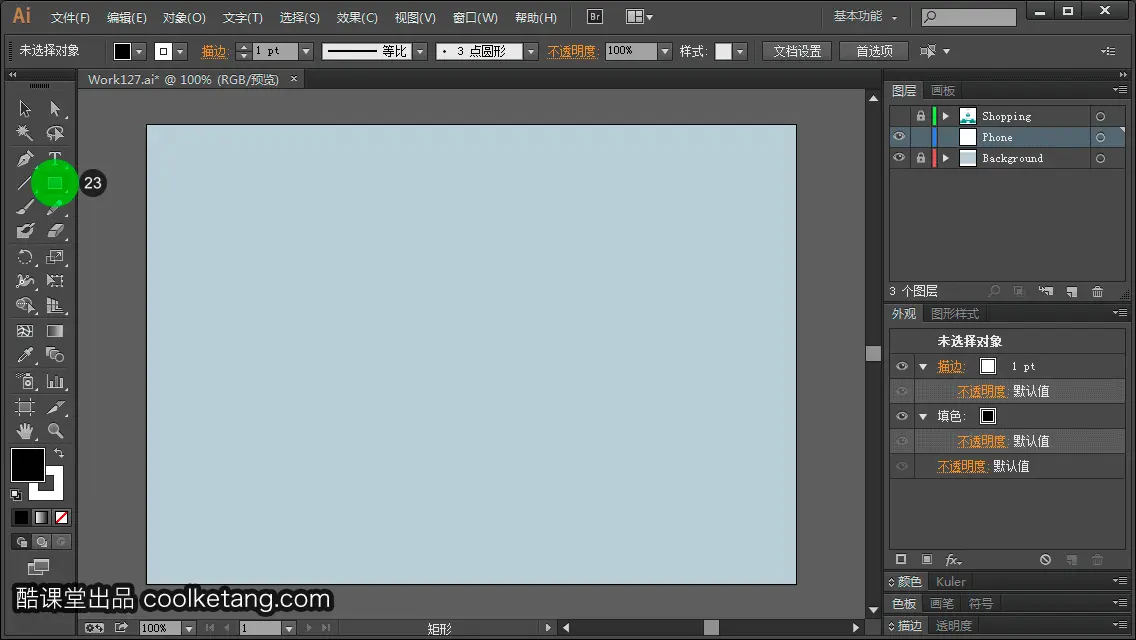Open Adobe Bridge via Br icon
1136x640 pixels.
point(595,17)
